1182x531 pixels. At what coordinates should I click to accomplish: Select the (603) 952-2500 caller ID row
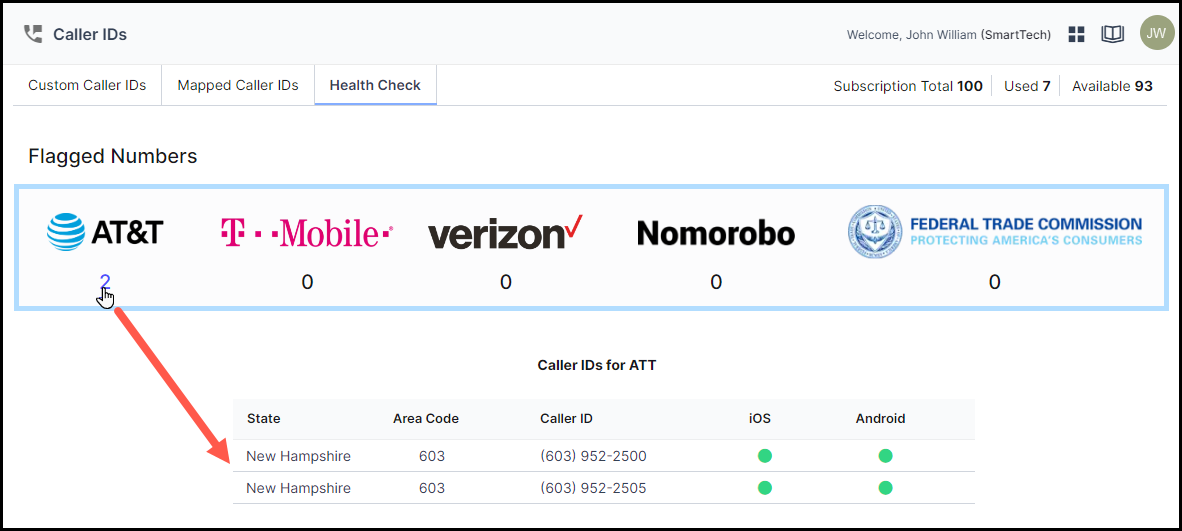coord(604,456)
